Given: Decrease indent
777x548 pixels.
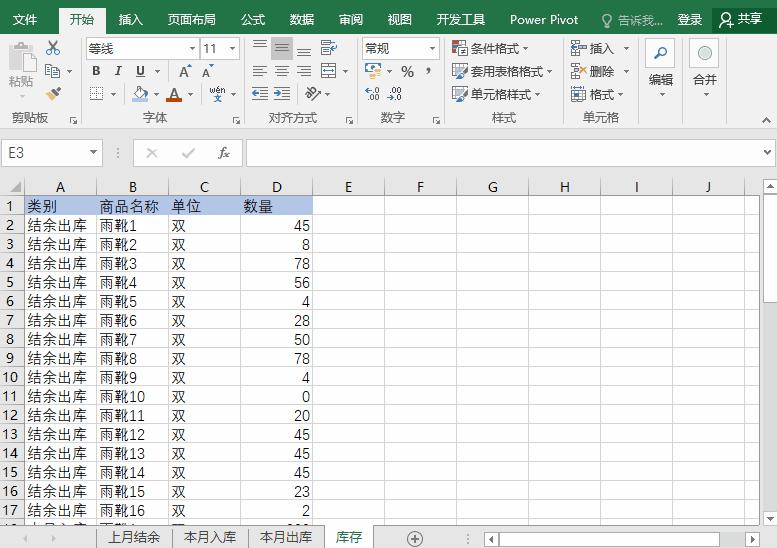Looking at the screenshot, I should coord(260,94).
